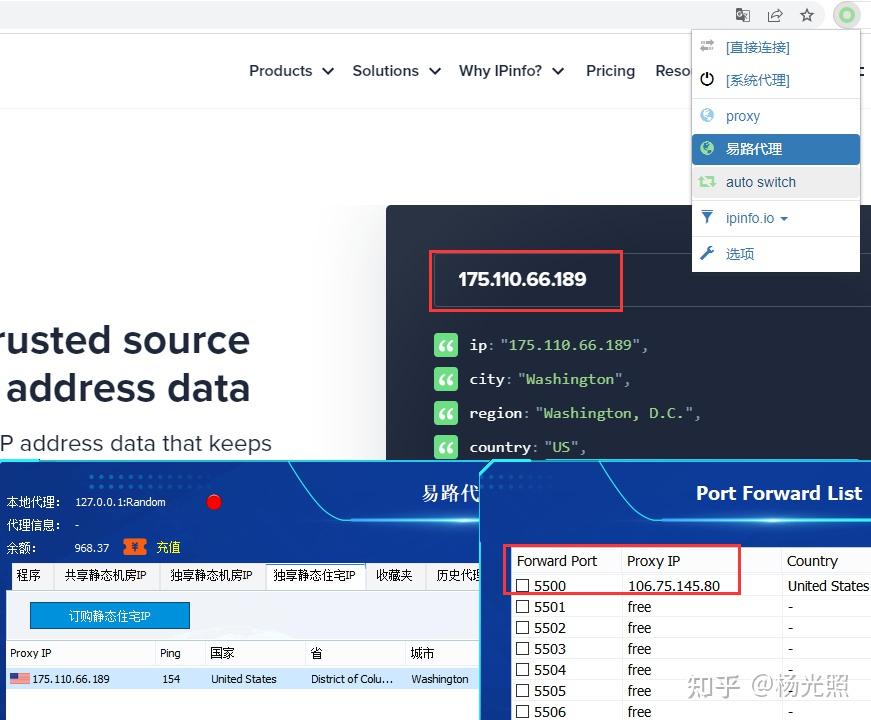Image resolution: width=871 pixels, height=720 pixels.
Task: Click the power icon next to 系统代理
Action: tap(704, 80)
